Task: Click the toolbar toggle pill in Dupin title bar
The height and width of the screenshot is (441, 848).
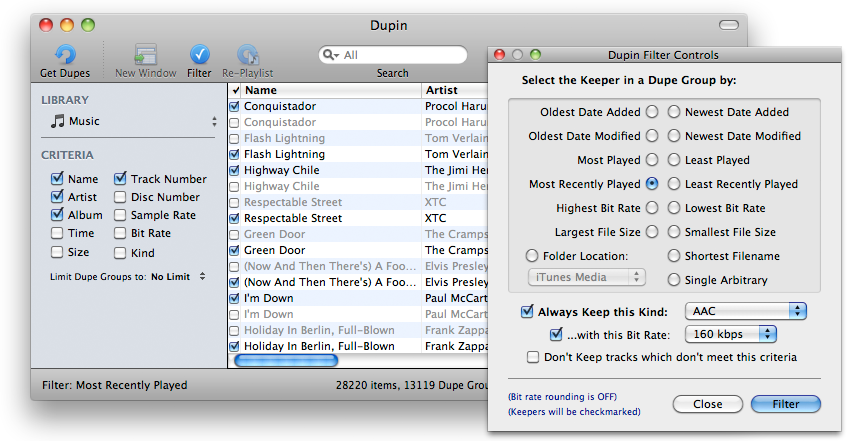Action: tap(728, 25)
